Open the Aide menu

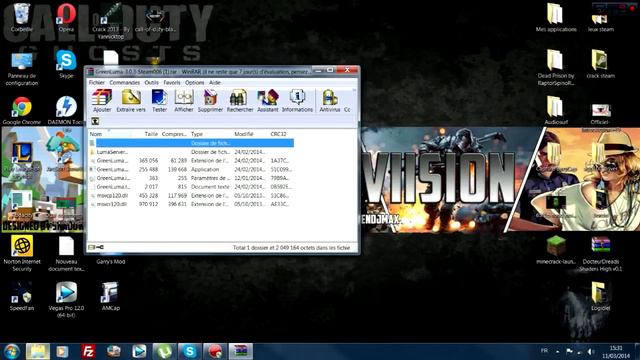point(215,82)
